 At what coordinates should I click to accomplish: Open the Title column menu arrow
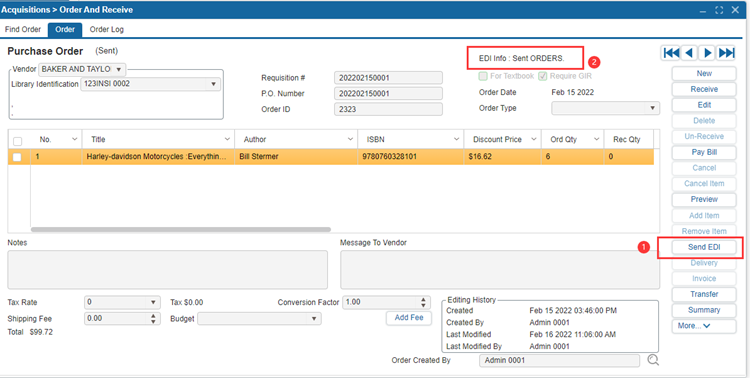227,139
